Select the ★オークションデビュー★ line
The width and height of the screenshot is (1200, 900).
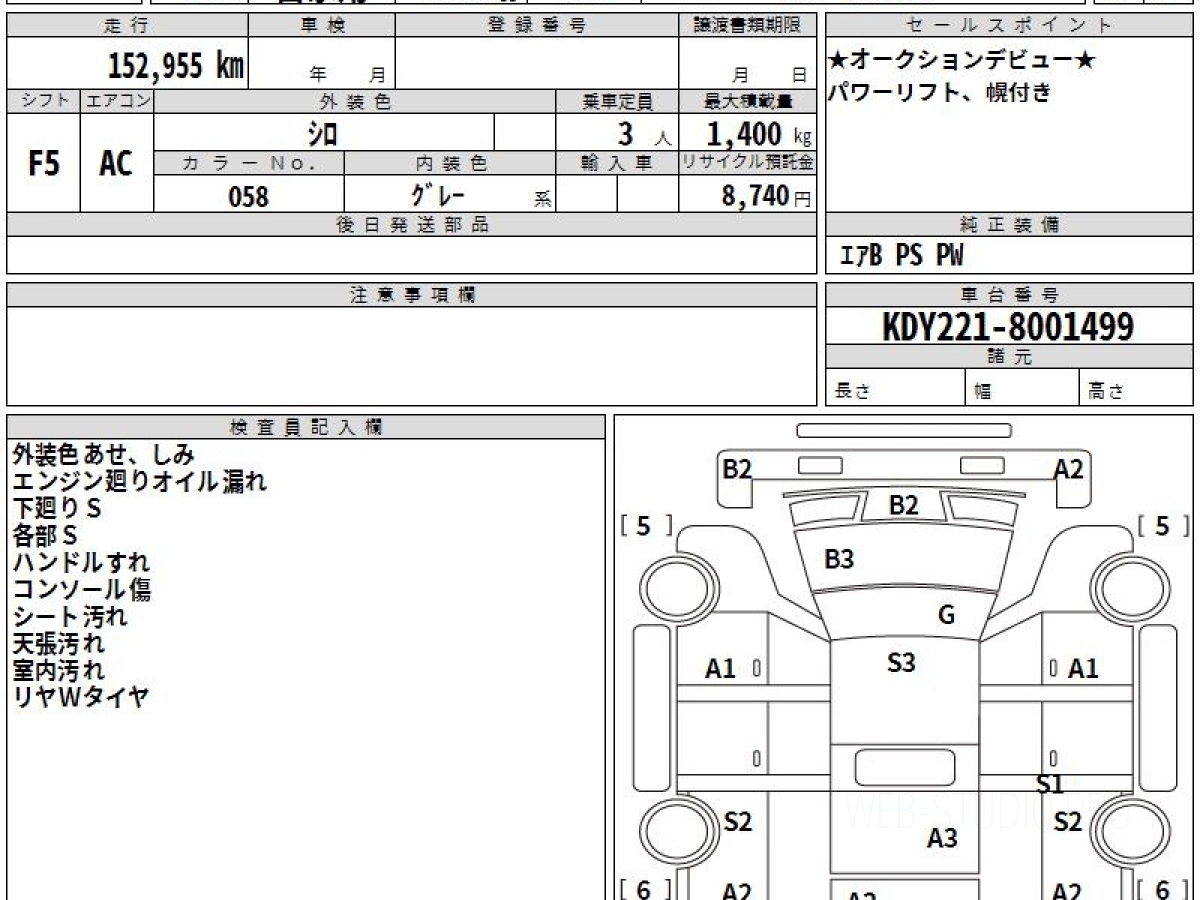pyautogui.click(x=962, y=61)
